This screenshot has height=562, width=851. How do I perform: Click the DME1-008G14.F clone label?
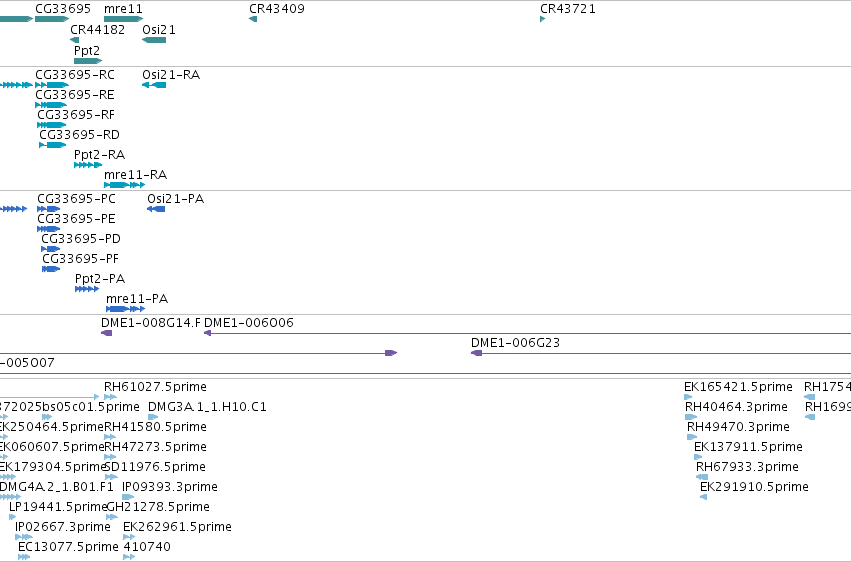click(x=151, y=323)
